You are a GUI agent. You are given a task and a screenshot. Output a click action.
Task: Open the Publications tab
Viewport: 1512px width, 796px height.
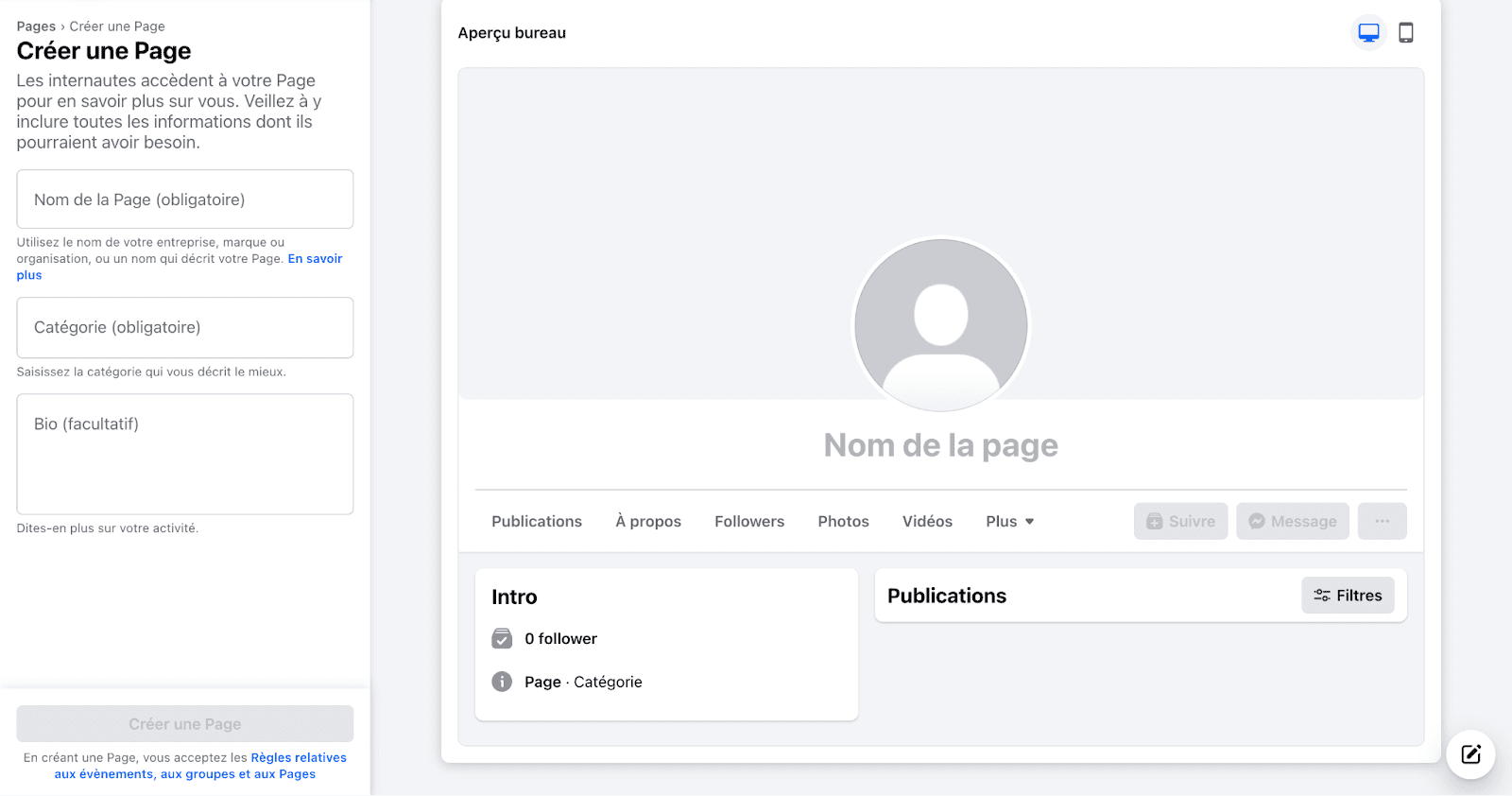point(537,522)
